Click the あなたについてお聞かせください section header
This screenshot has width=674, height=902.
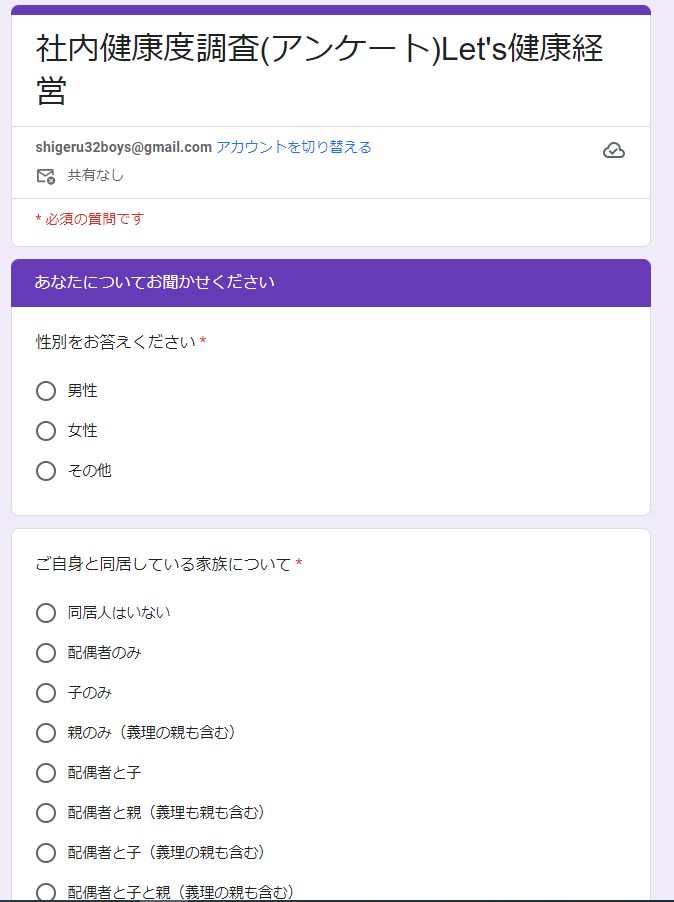155,282
